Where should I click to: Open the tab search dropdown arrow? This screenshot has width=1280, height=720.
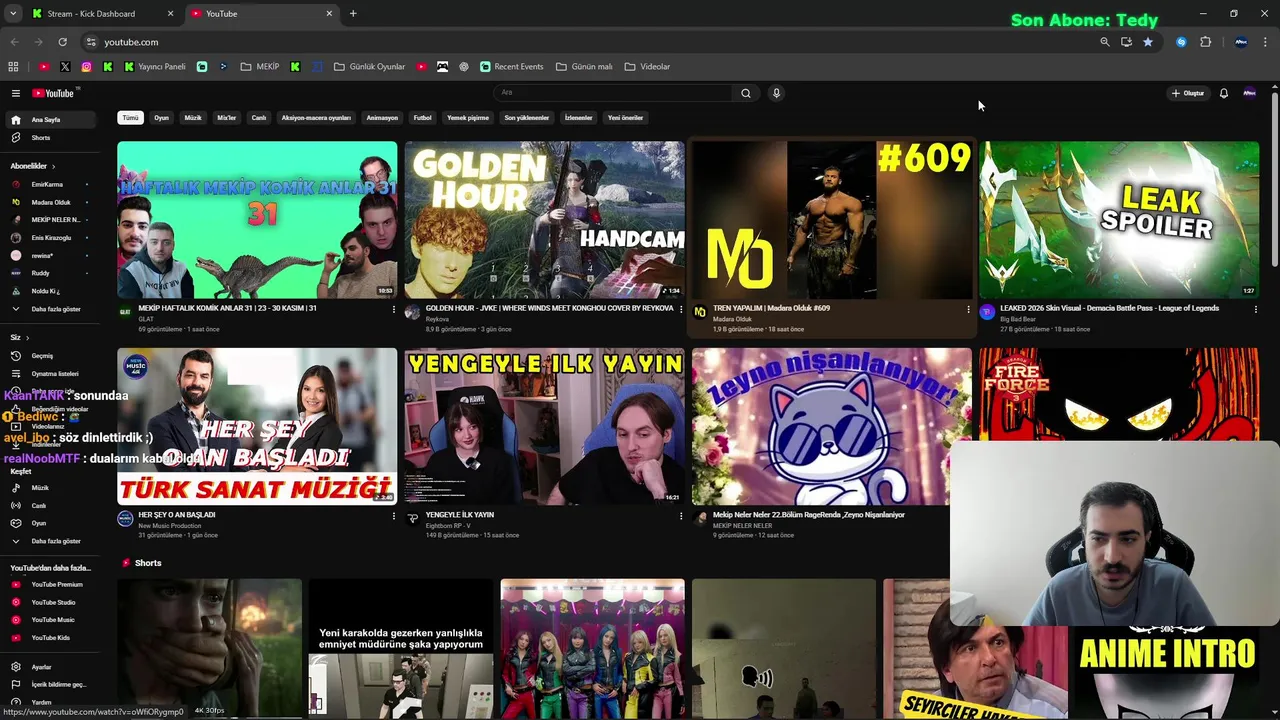click(x=13, y=14)
